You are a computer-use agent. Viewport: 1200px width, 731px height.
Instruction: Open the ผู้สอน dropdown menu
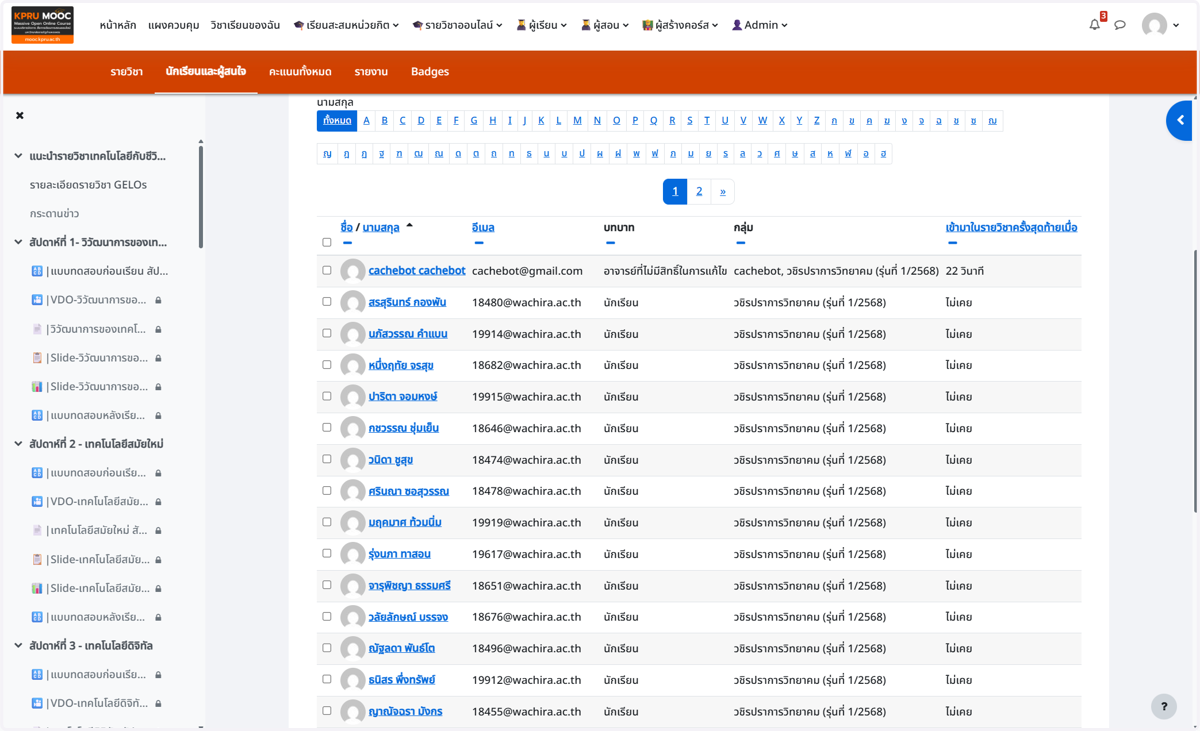[605, 25]
